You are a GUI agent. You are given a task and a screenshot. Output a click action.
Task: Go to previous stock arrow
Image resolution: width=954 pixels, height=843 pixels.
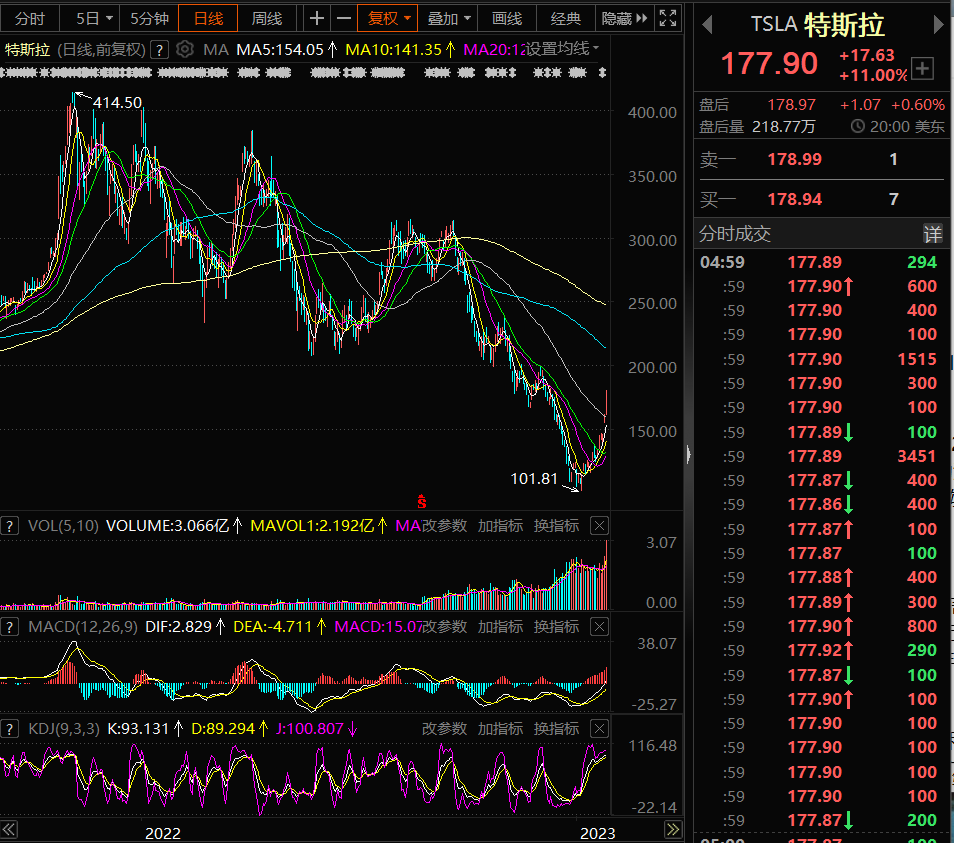707,25
